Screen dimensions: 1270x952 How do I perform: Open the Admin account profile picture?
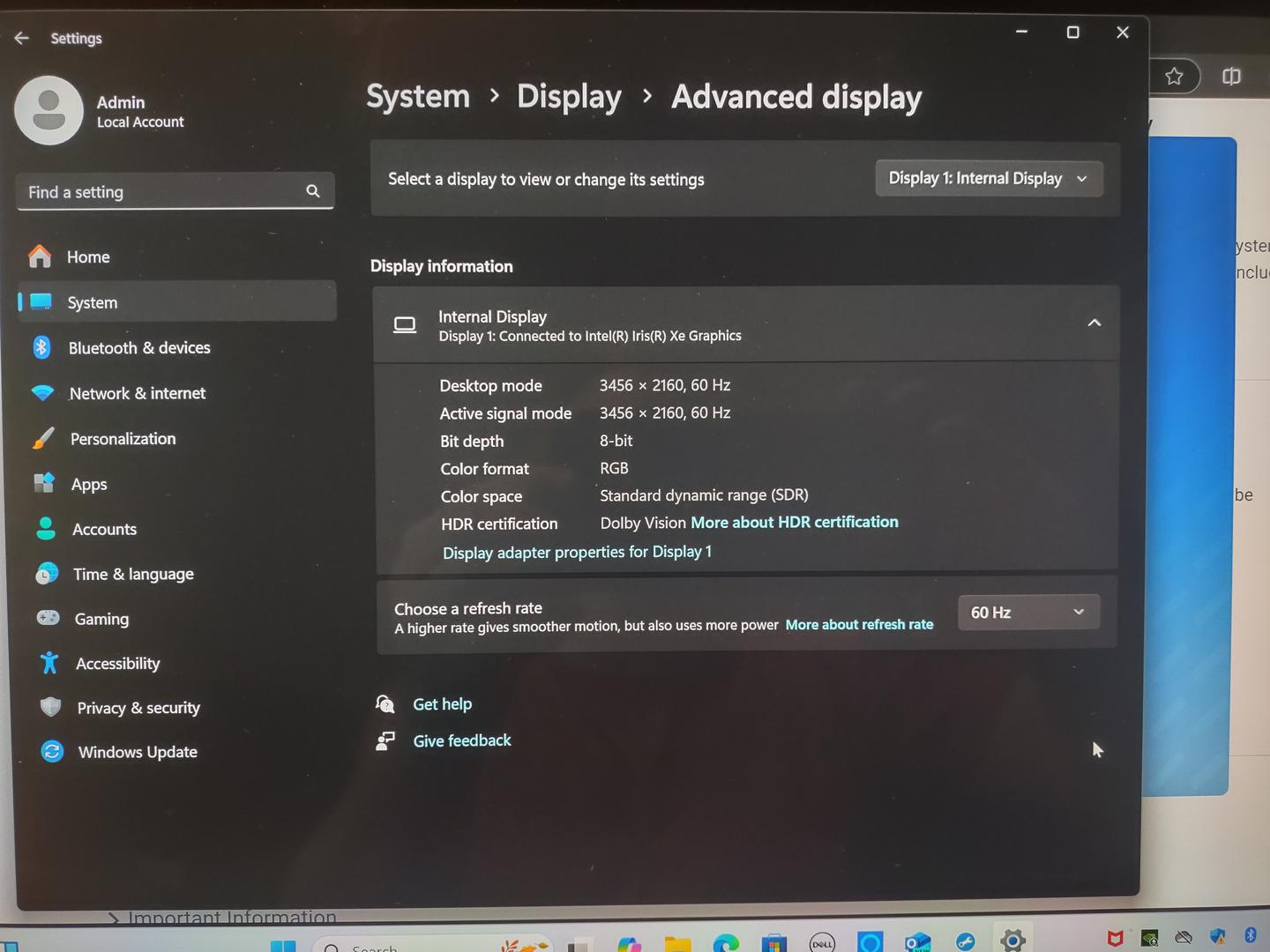49,111
